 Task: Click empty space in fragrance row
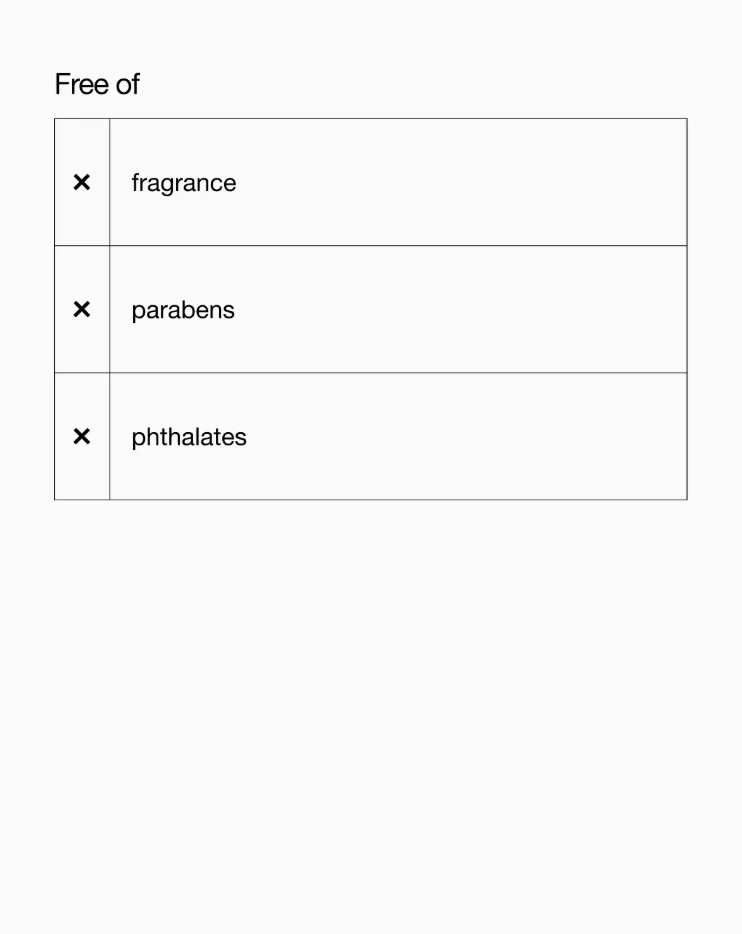click(464, 182)
